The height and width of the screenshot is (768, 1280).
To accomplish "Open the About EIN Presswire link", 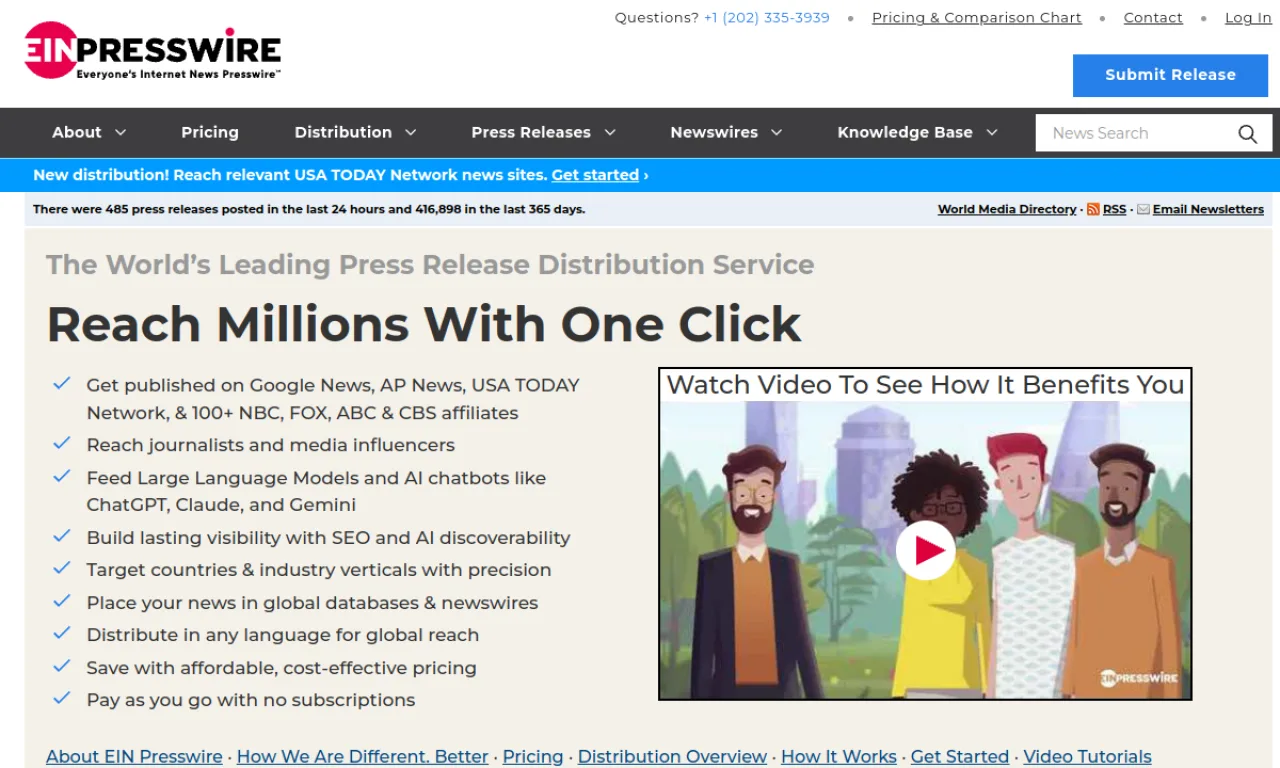I will [134, 757].
